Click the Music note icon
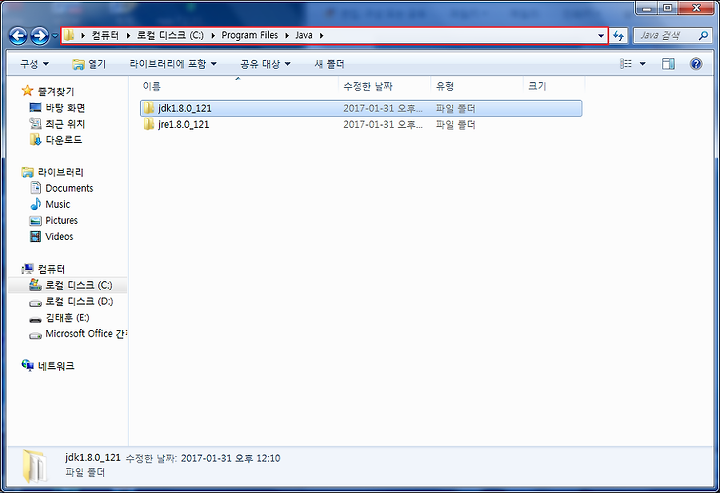 pyautogui.click(x=35, y=204)
